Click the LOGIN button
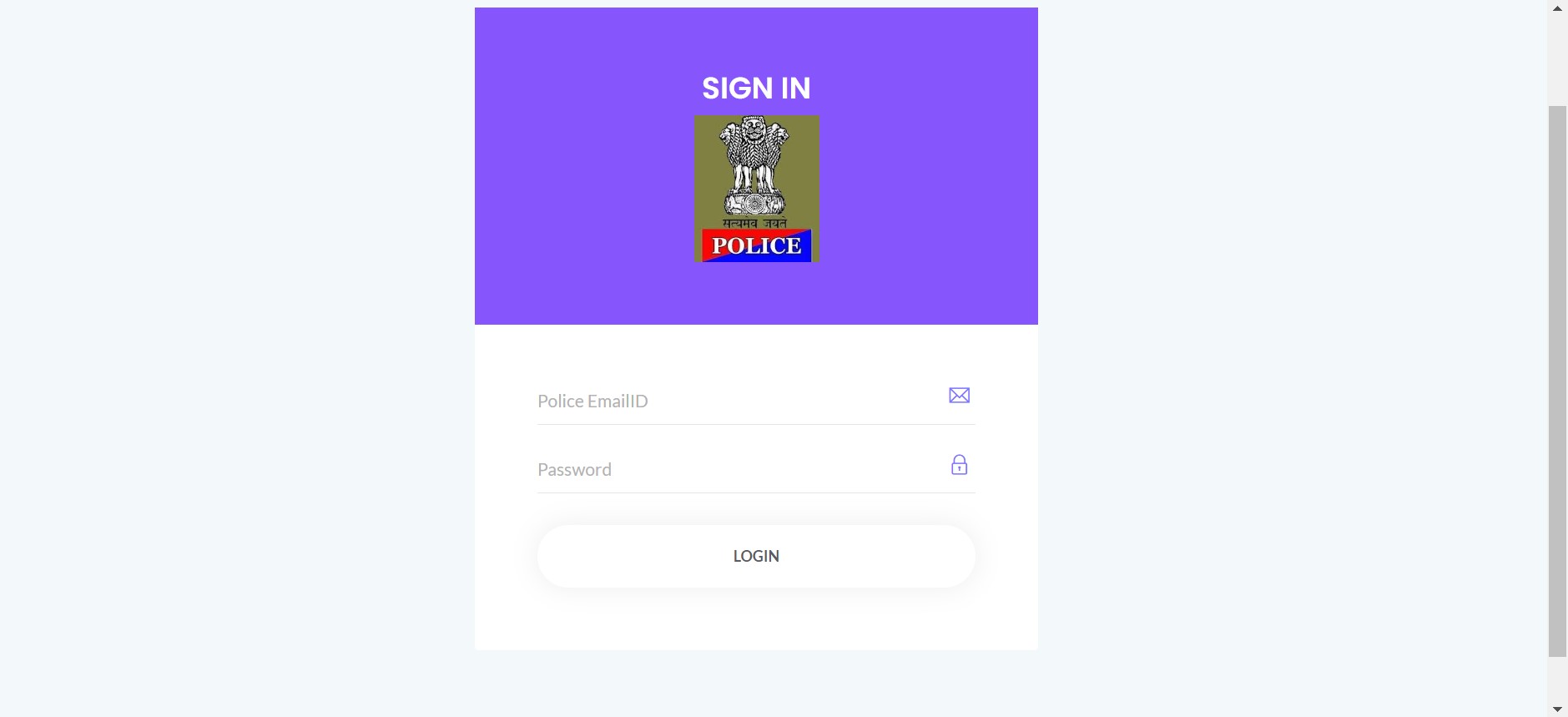The height and width of the screenshot is (717, 1568). coord(756,556)
